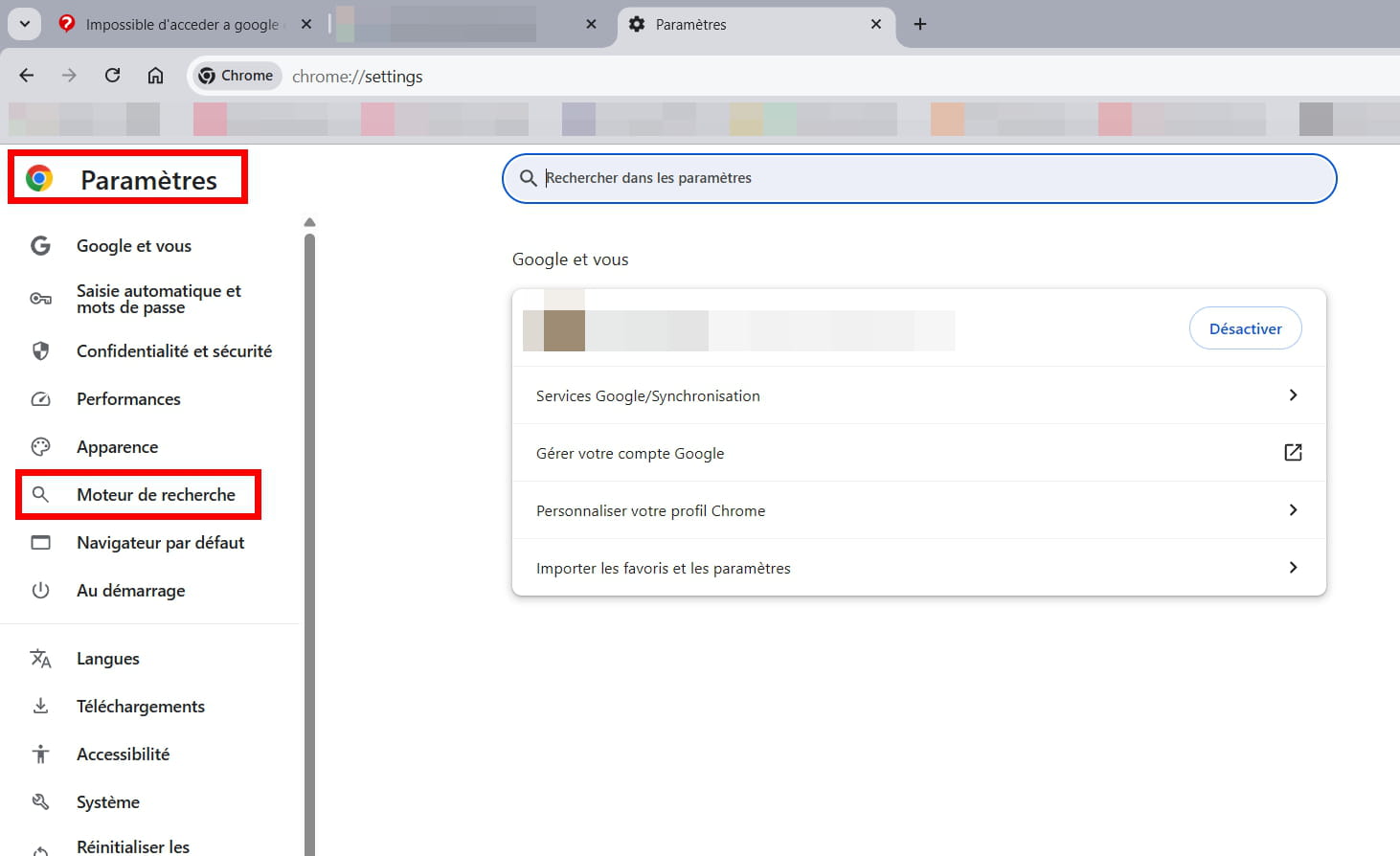Switch to the Impossible d'acceder a google tab
This screenshot has width=1400, height=856.
tap(182, 25)
